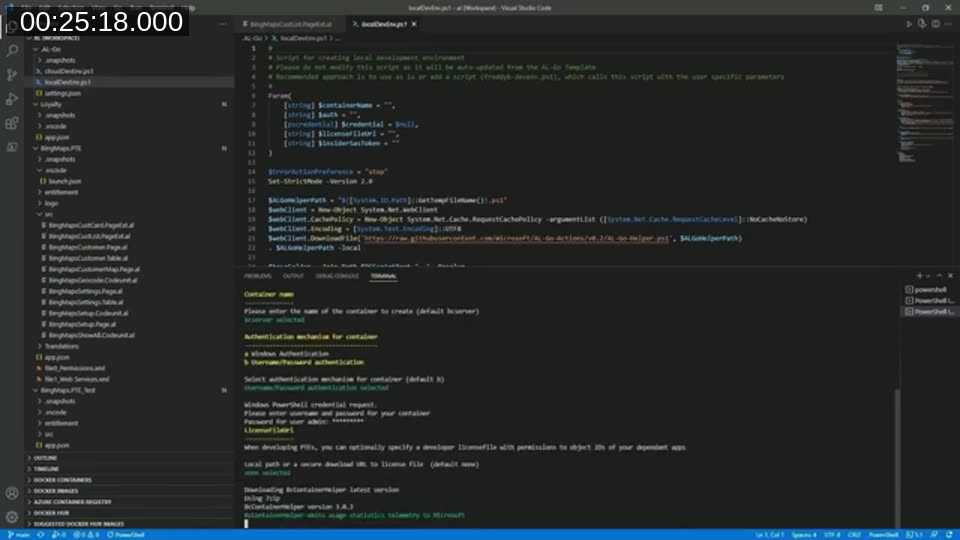
Task: Open the Manage gear icon
Action: click(12, 517)
